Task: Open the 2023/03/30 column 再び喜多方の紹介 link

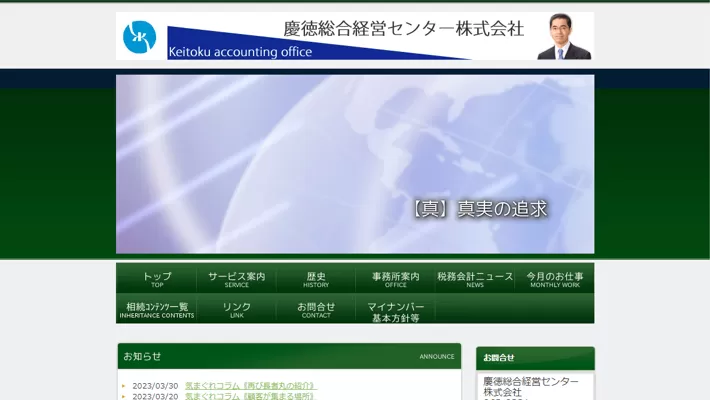Action: pyautogui.click(x=250, y=385)
